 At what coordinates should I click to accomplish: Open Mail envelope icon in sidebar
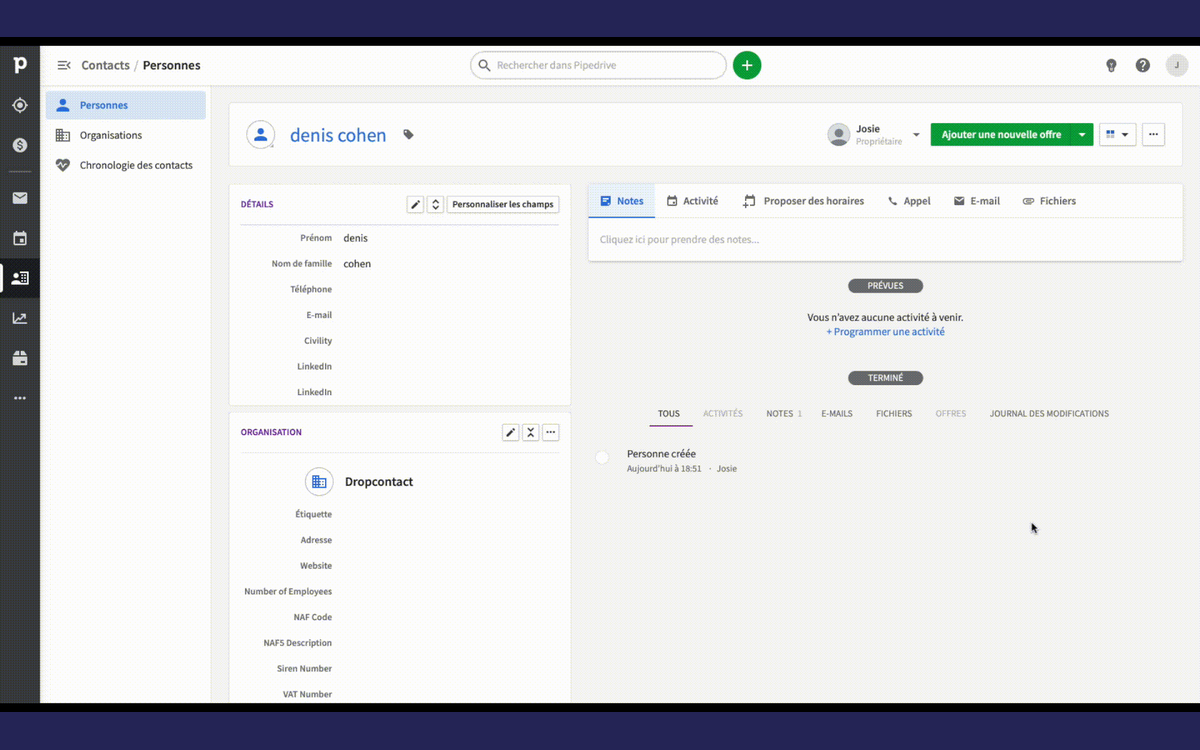[x=20, y=198]
